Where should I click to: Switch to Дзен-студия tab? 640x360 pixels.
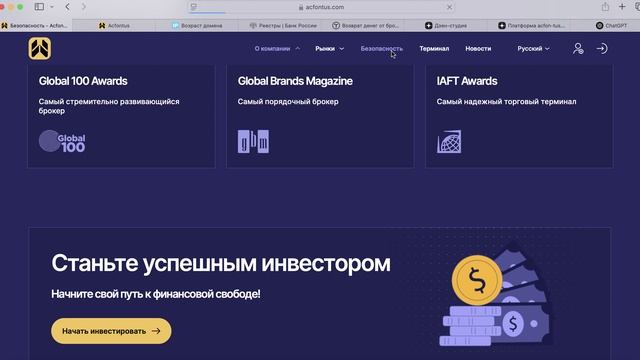446,25
